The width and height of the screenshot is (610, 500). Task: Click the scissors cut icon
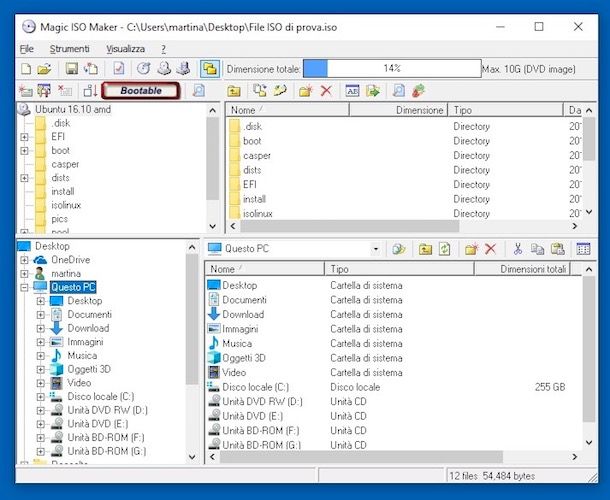517,249
